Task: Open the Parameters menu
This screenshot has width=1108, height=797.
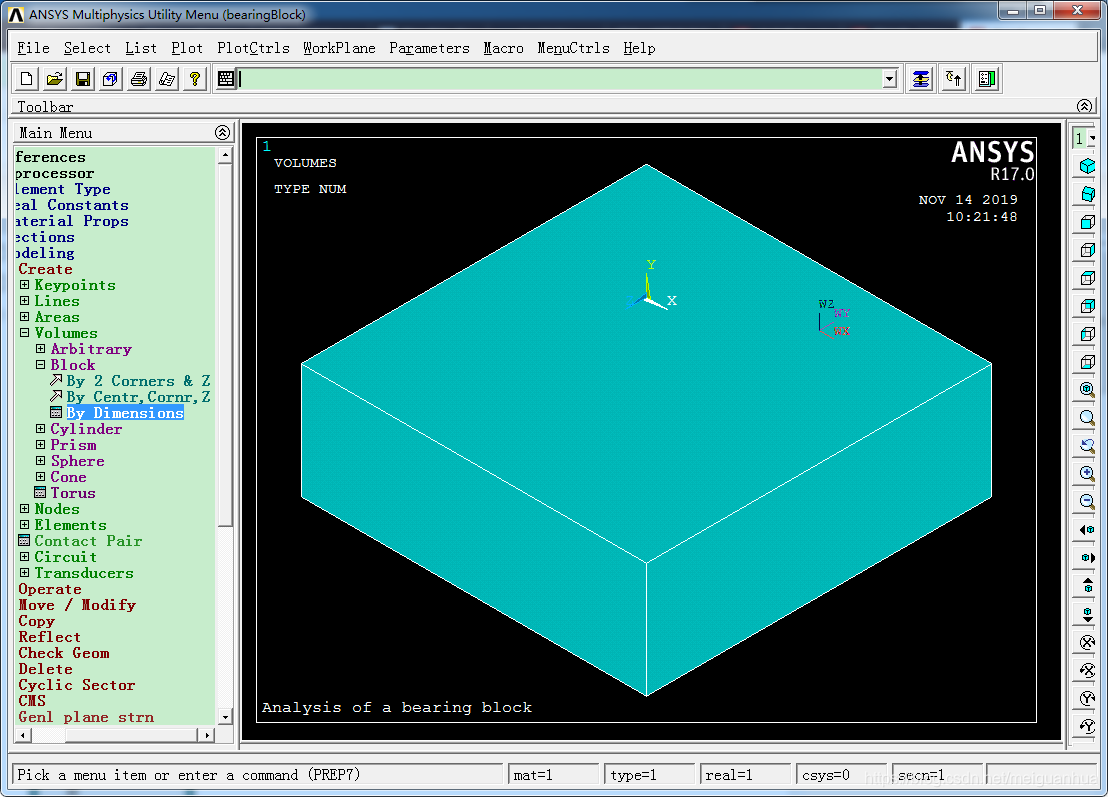Action: (429, 48)
